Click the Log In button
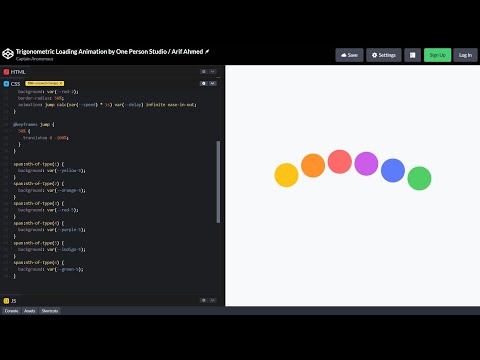The width and height of the screenshot is (480, 360). pyautogui.click(x=465, y=55)
